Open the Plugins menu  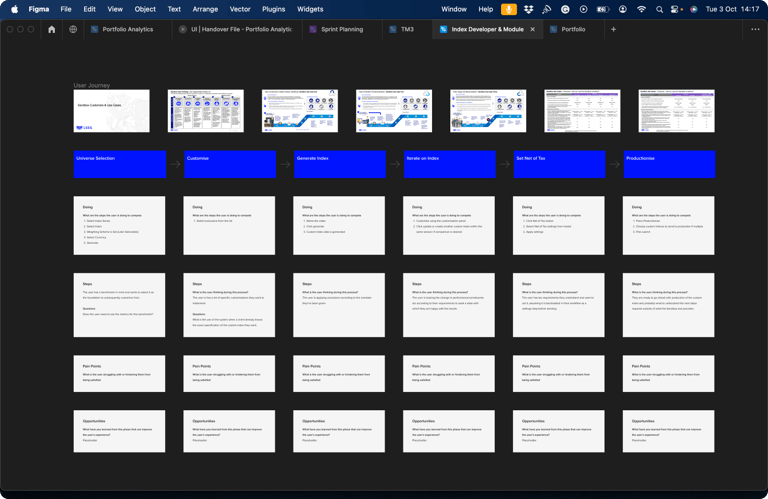[x=273, y=9]
